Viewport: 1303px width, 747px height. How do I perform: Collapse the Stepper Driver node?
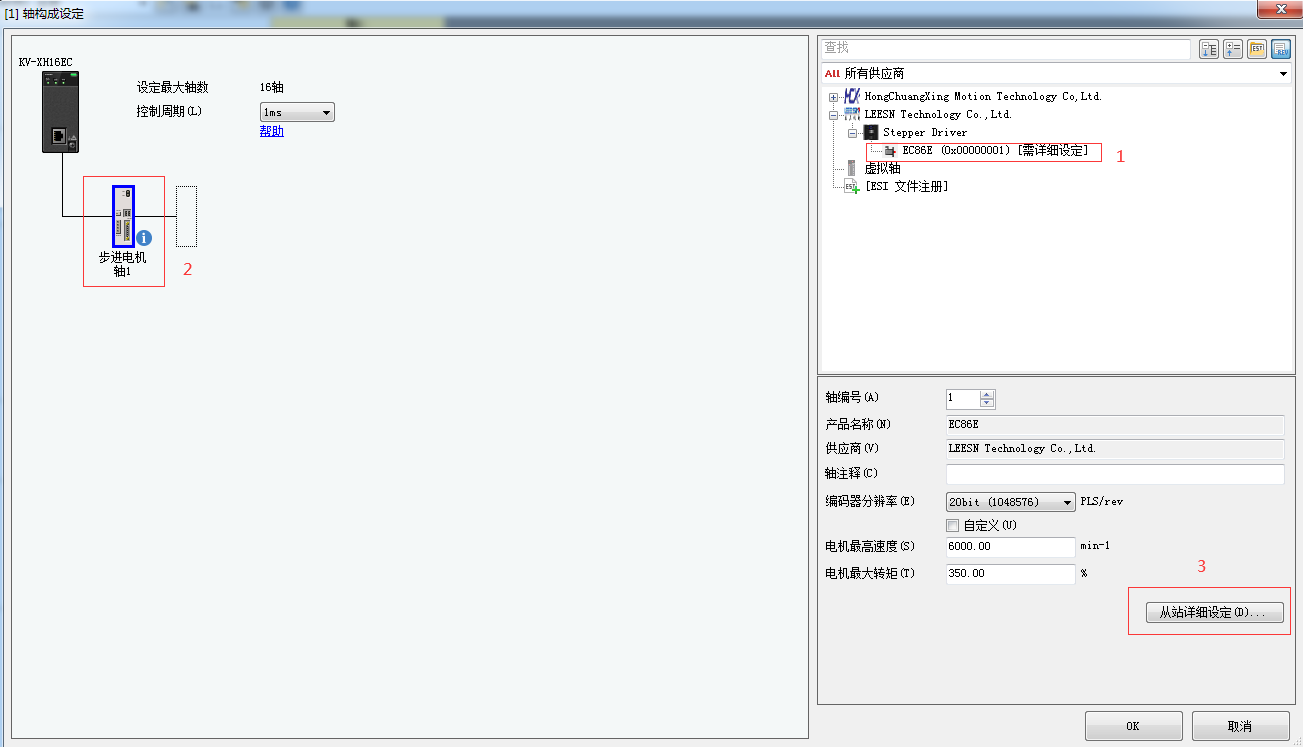click(853, 133)
